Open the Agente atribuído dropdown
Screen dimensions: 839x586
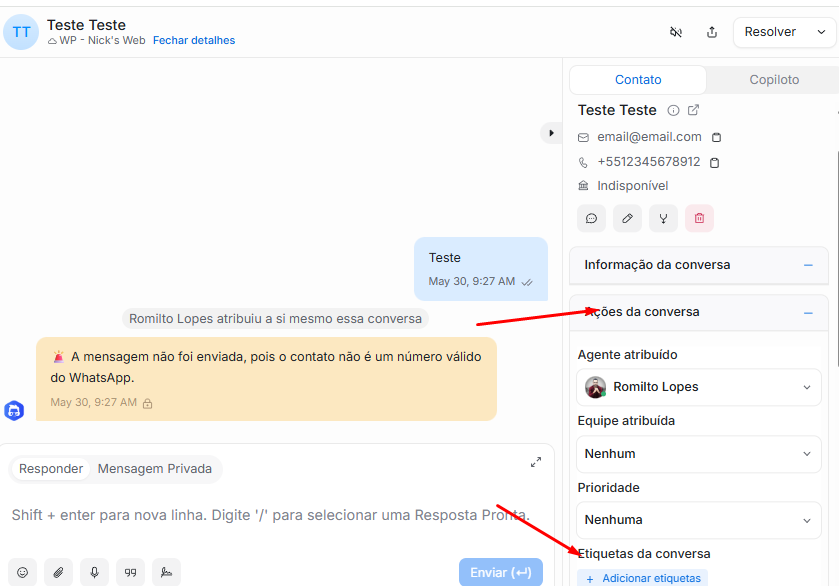pos(699,387)
